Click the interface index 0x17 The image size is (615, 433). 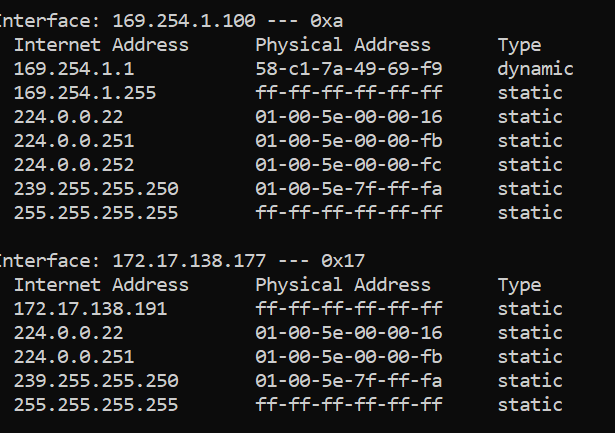343,261
